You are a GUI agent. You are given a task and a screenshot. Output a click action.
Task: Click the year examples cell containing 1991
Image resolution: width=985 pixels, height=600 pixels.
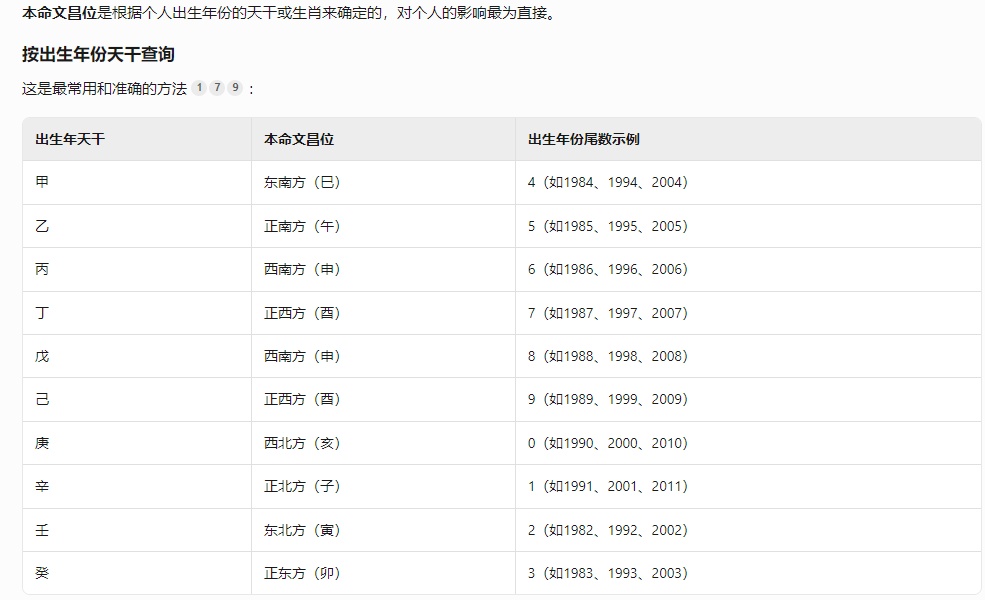point(608,487)
